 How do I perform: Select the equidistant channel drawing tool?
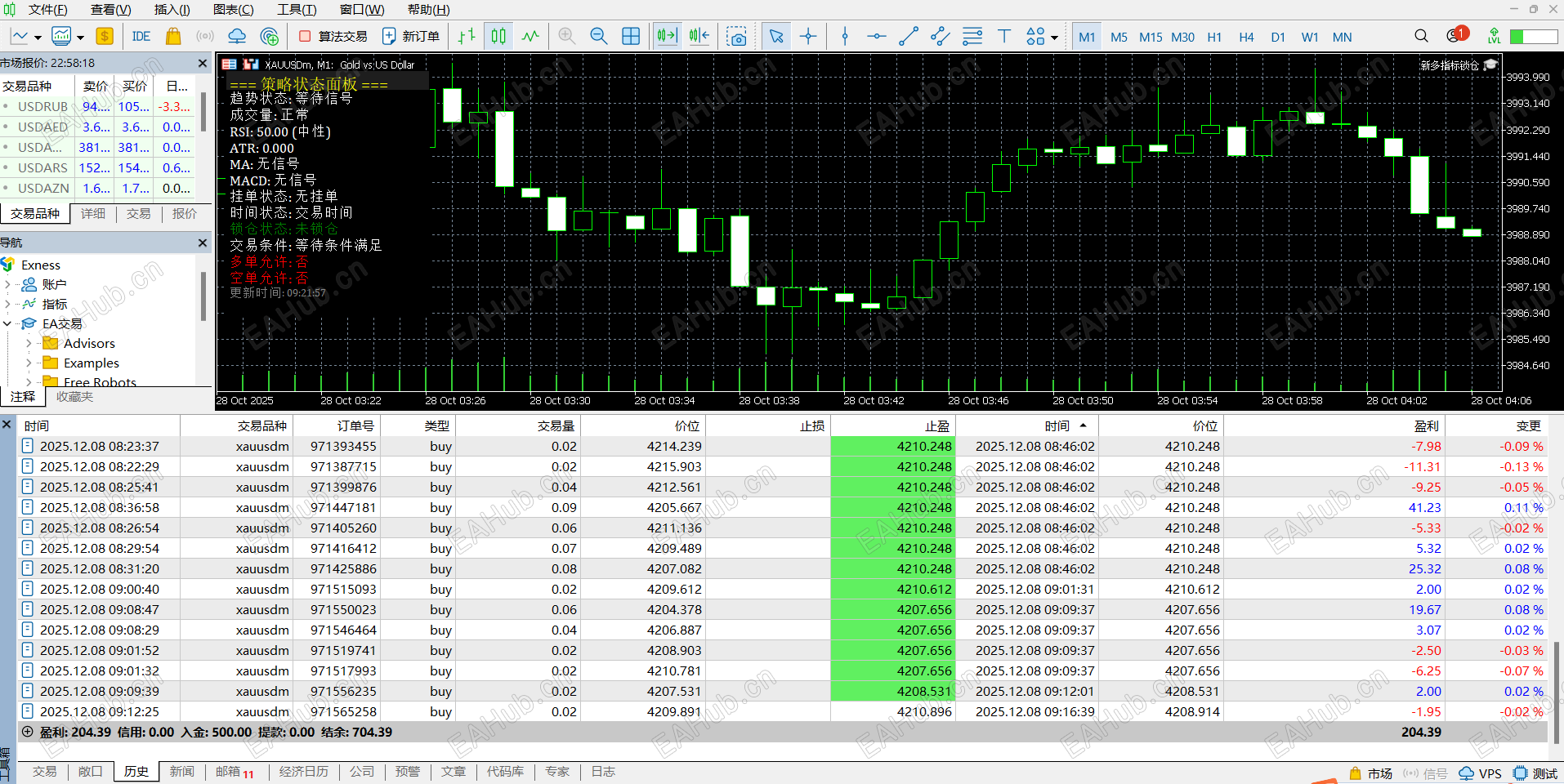(x=941, y=36)
